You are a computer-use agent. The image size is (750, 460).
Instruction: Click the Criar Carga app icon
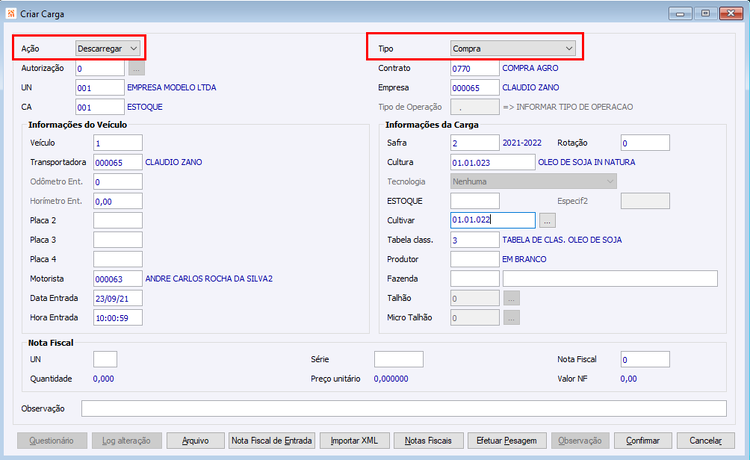coord(11,14)
